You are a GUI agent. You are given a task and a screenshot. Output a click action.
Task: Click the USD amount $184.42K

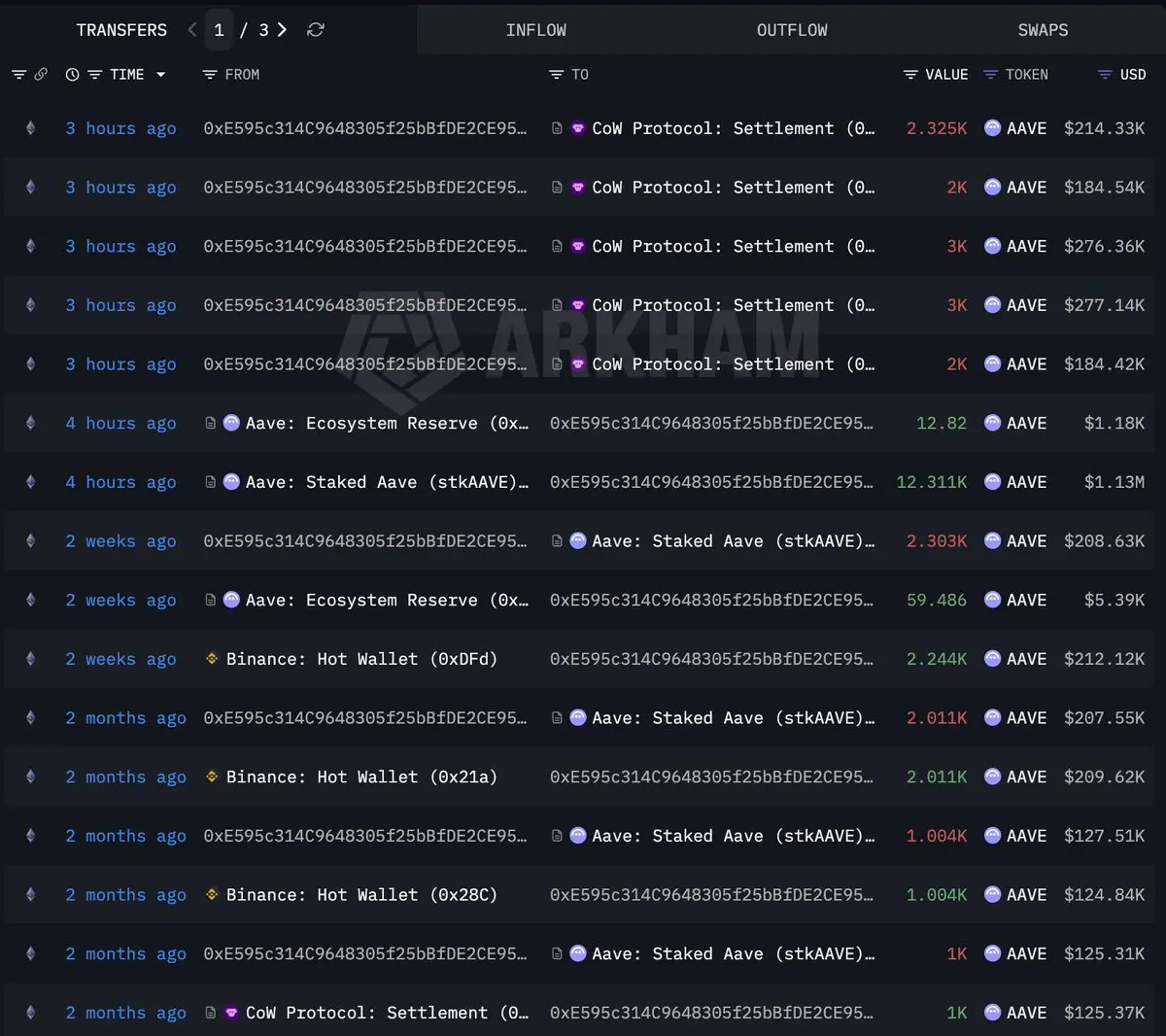click(1104, 364)
